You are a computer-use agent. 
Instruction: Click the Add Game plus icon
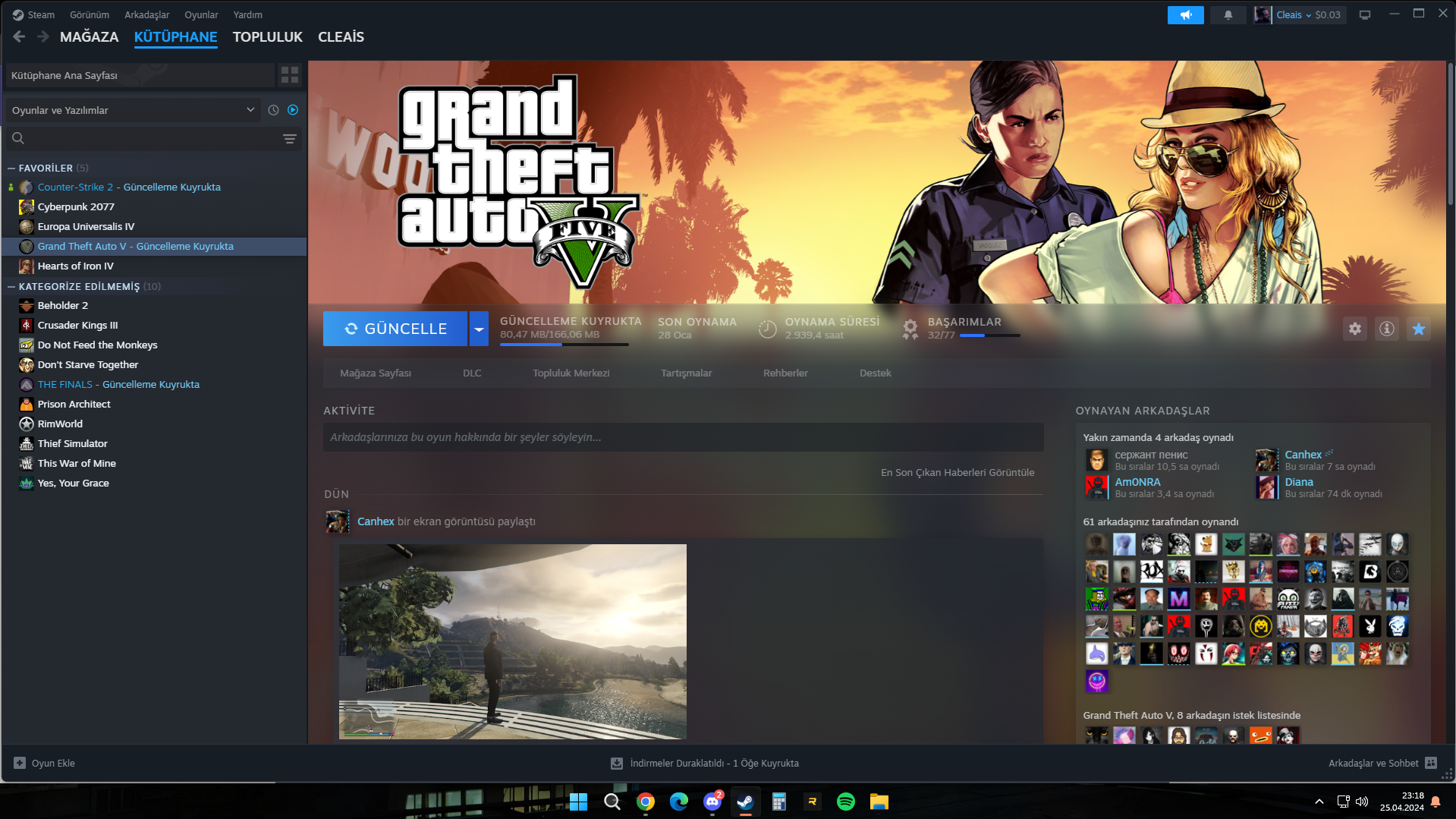20,763
